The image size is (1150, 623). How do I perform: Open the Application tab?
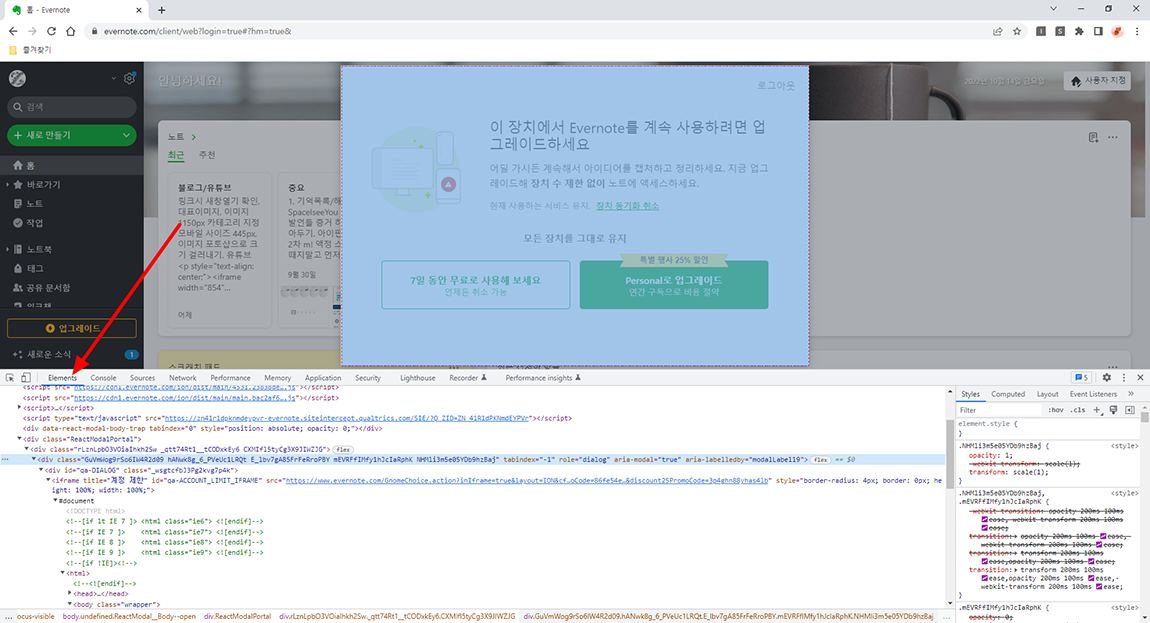[323, 378]
